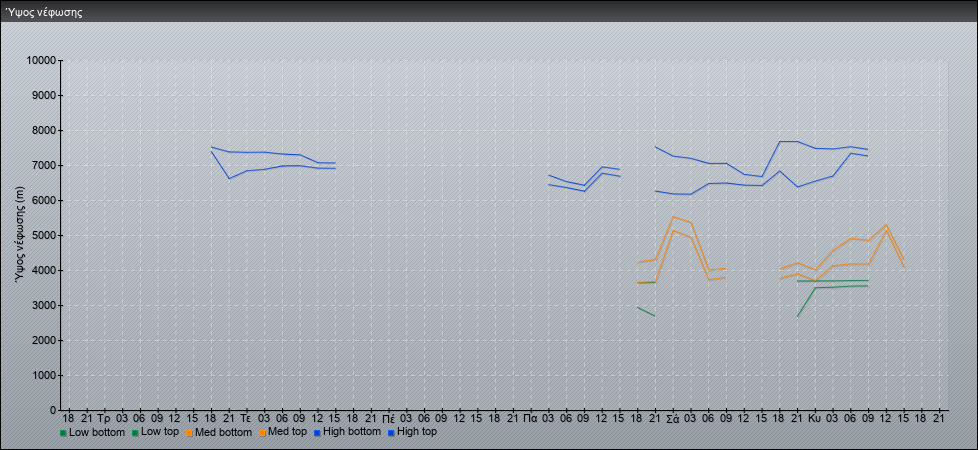Click the orange swatch beside Med bottom
The width and height of the screenshot is (978, 450).
coord(190,433)
